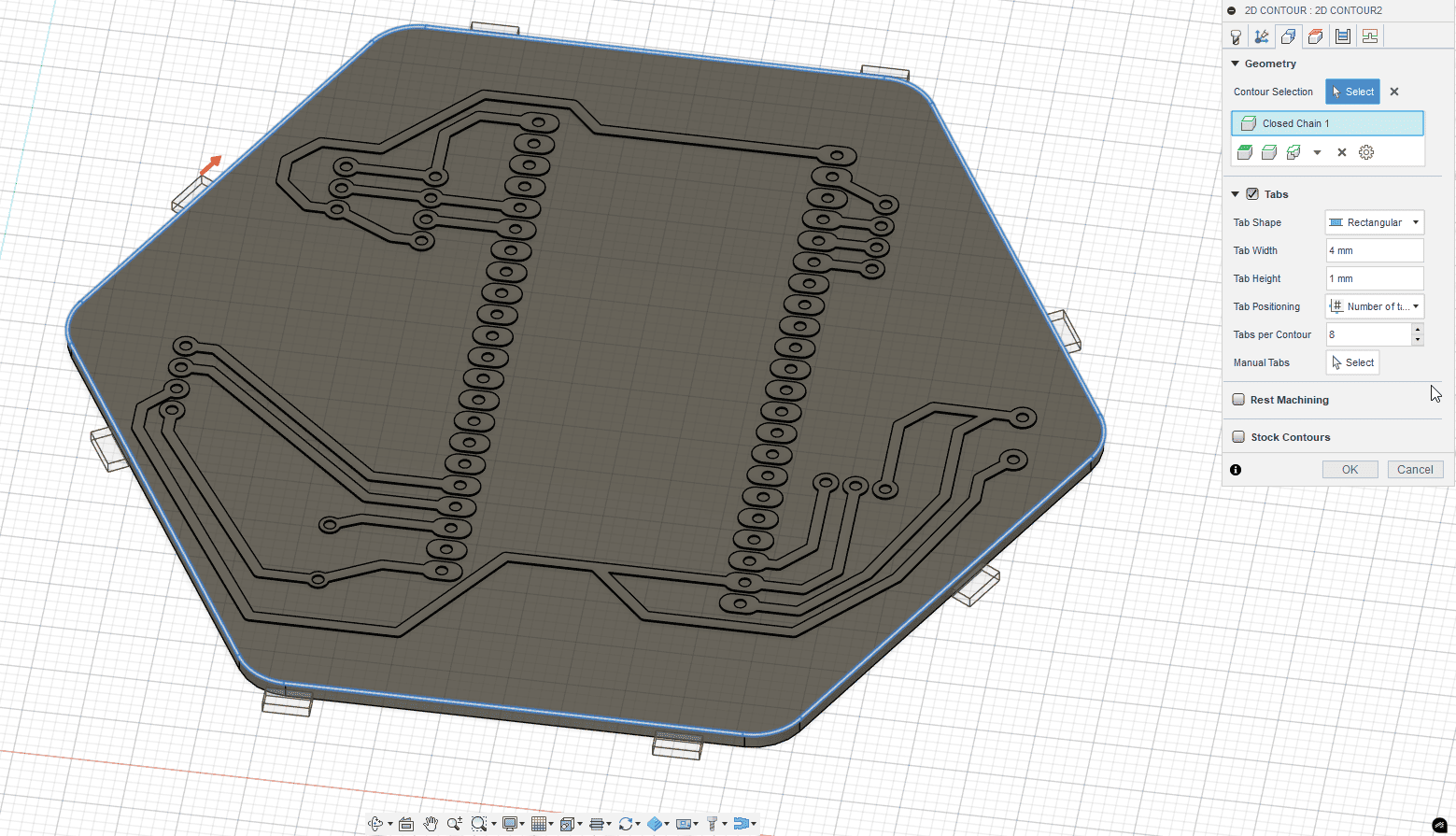This screenshot has height=836, width=1456.
Task: Enable the Rest Machining checkbox
Action: (1238, 400)
